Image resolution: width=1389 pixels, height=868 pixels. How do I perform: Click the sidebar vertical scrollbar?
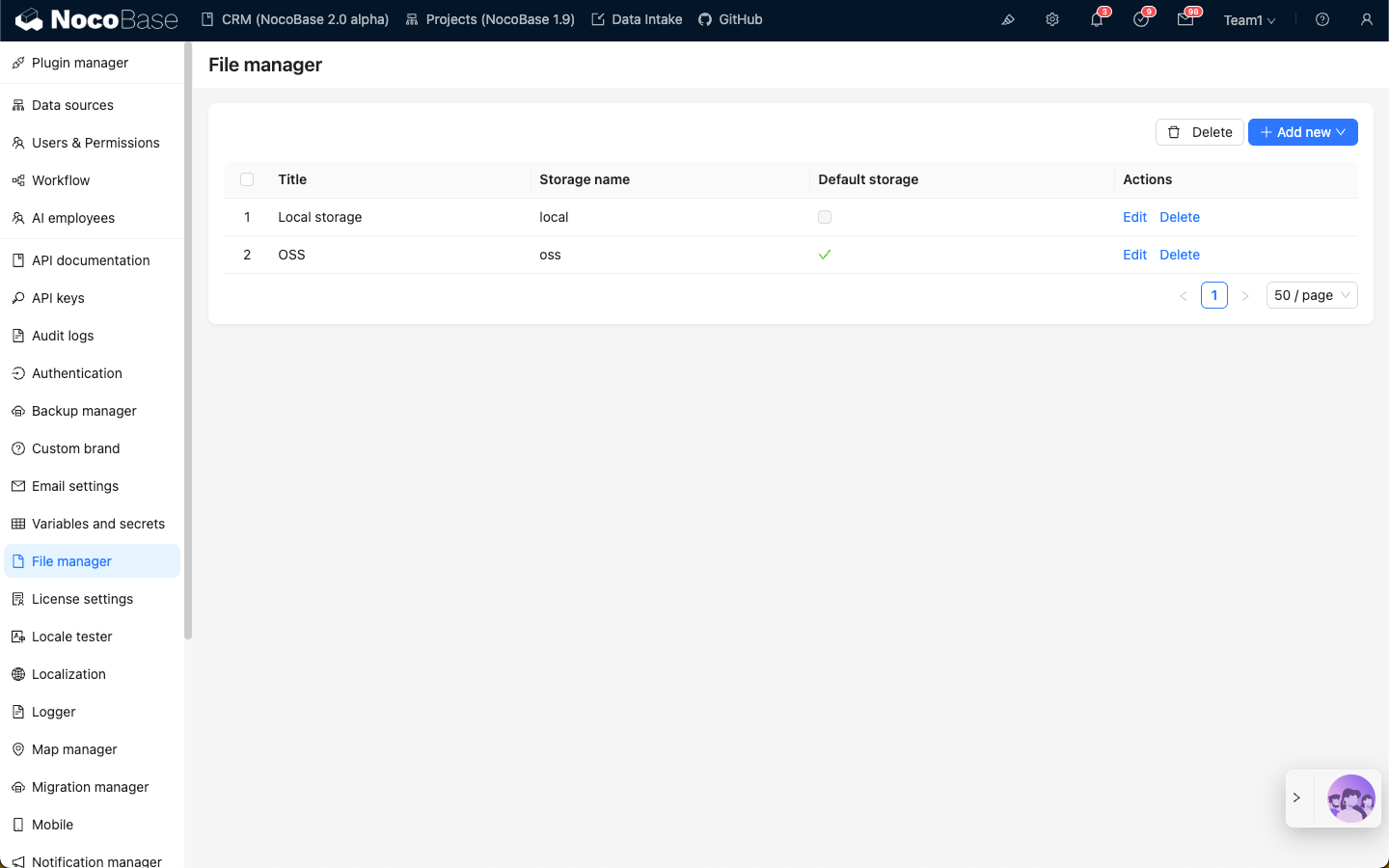188,338
